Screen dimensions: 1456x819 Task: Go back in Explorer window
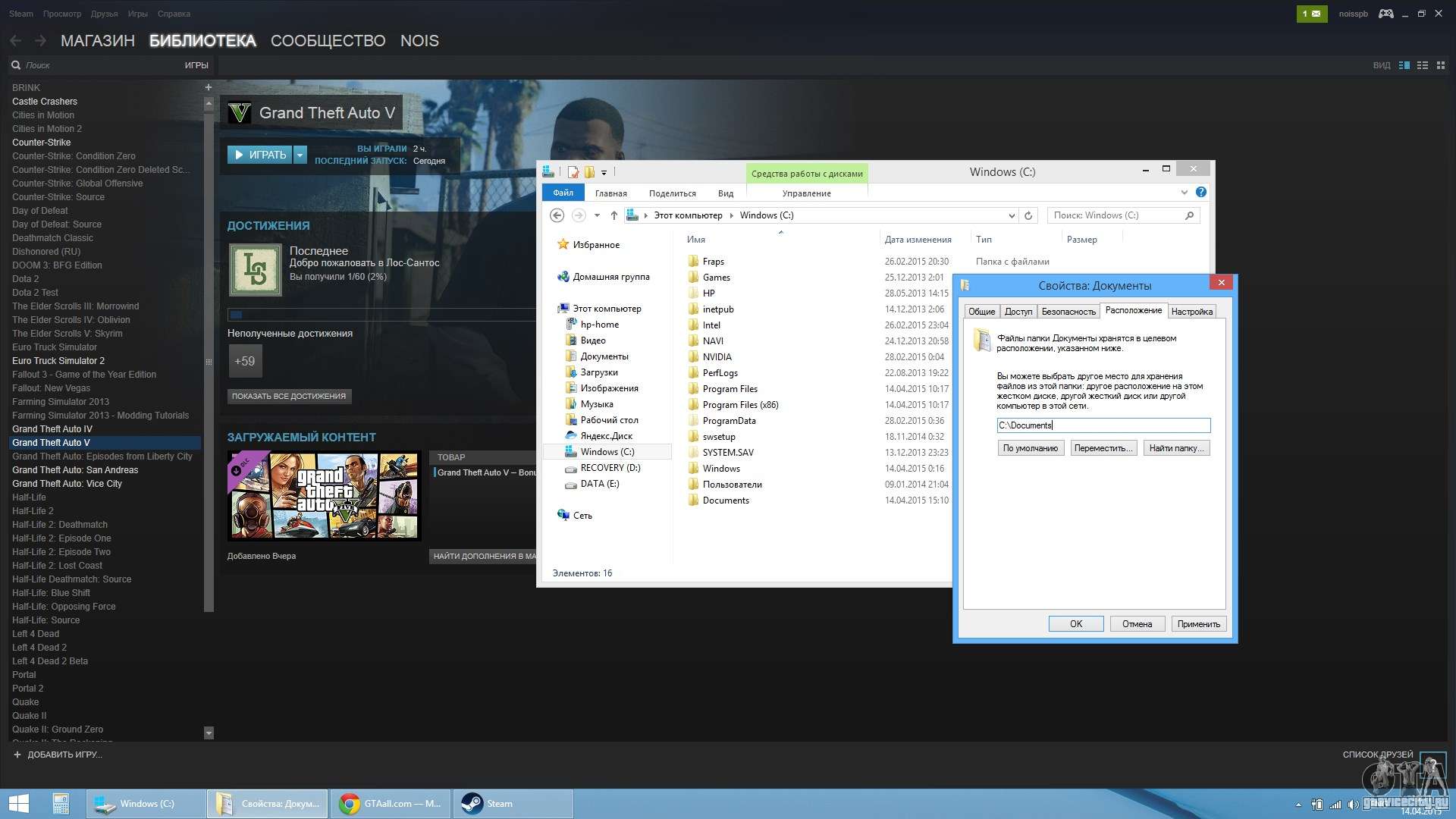coord(557,215)
